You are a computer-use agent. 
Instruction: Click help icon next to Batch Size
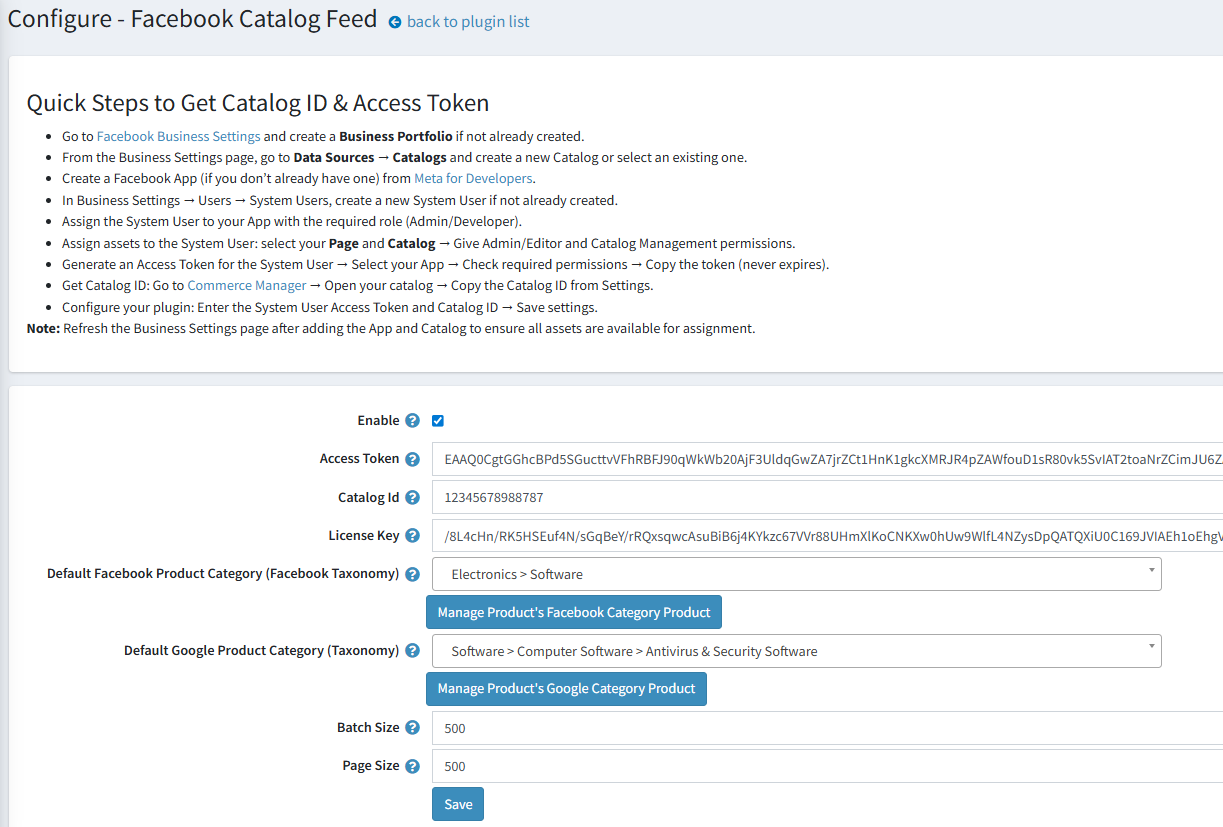pos(412,728)
